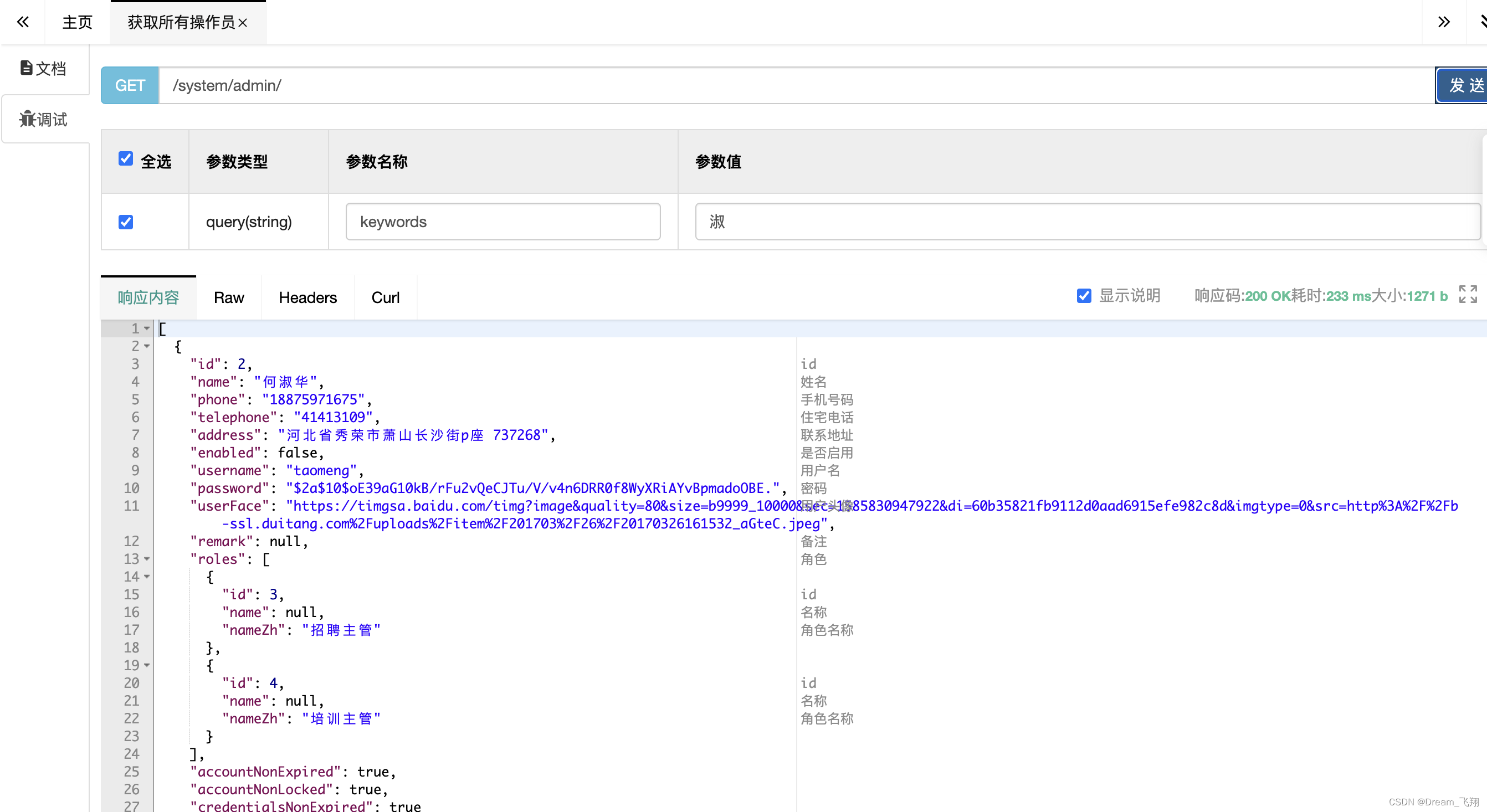The image size is (1487, 812).
Task: Close the 获取所有操作员 tab
Action: coord(243,23)
